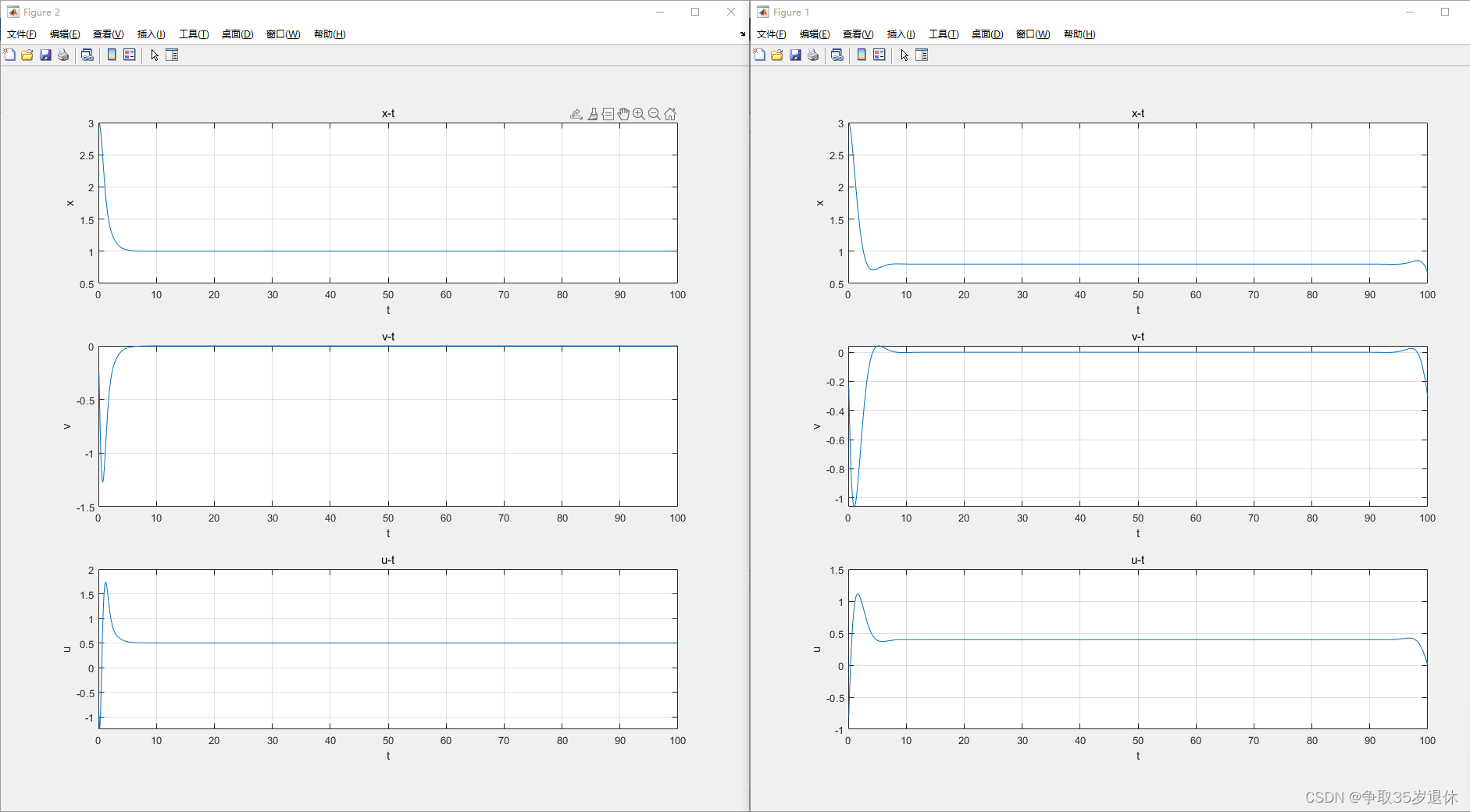Save Figure 1 using the floppy disk icon
The image size is (1470, 812).
click(795, 55)
